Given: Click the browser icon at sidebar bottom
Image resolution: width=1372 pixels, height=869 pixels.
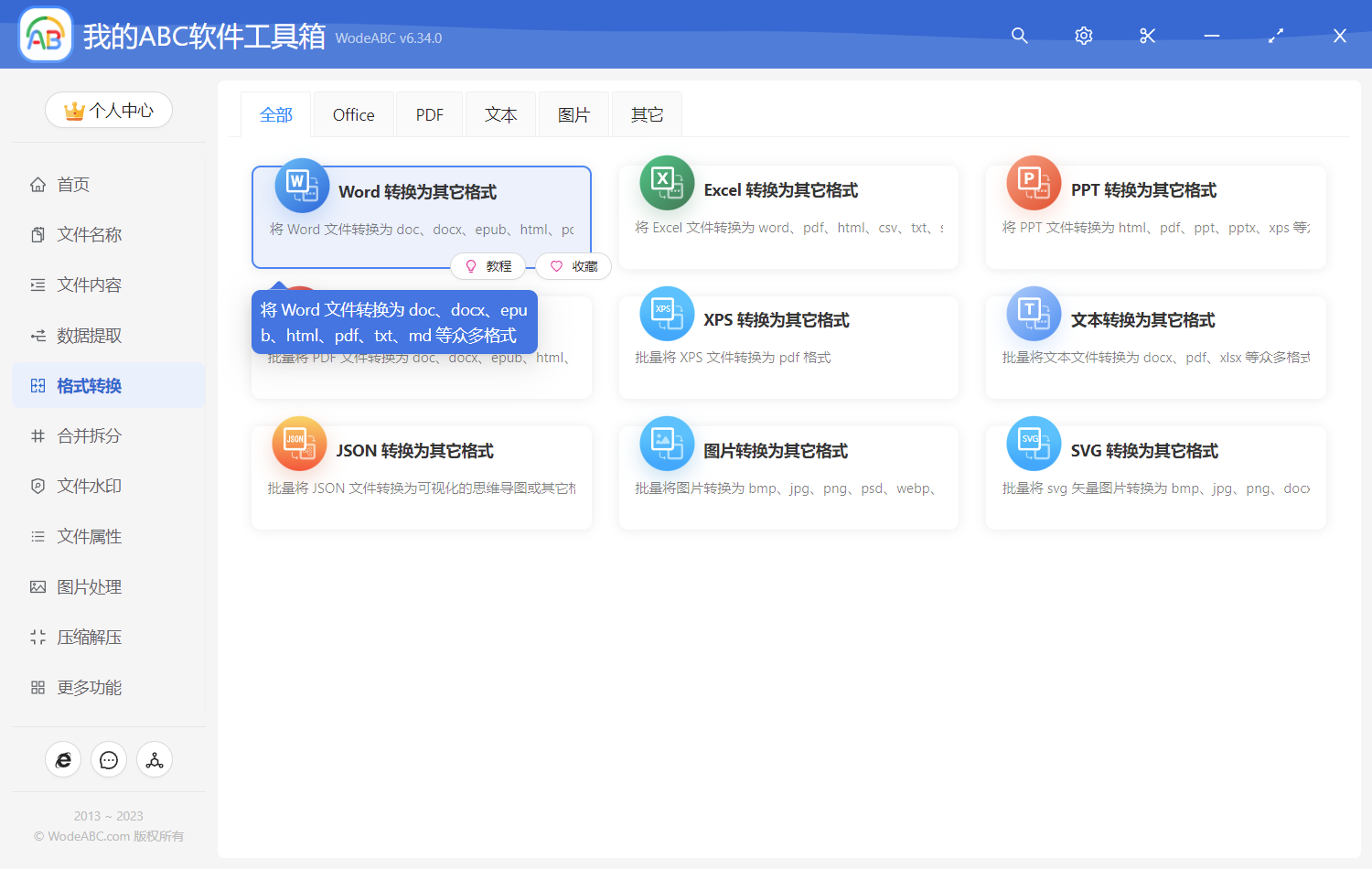Looking at the screenshot, I should 63,759.
